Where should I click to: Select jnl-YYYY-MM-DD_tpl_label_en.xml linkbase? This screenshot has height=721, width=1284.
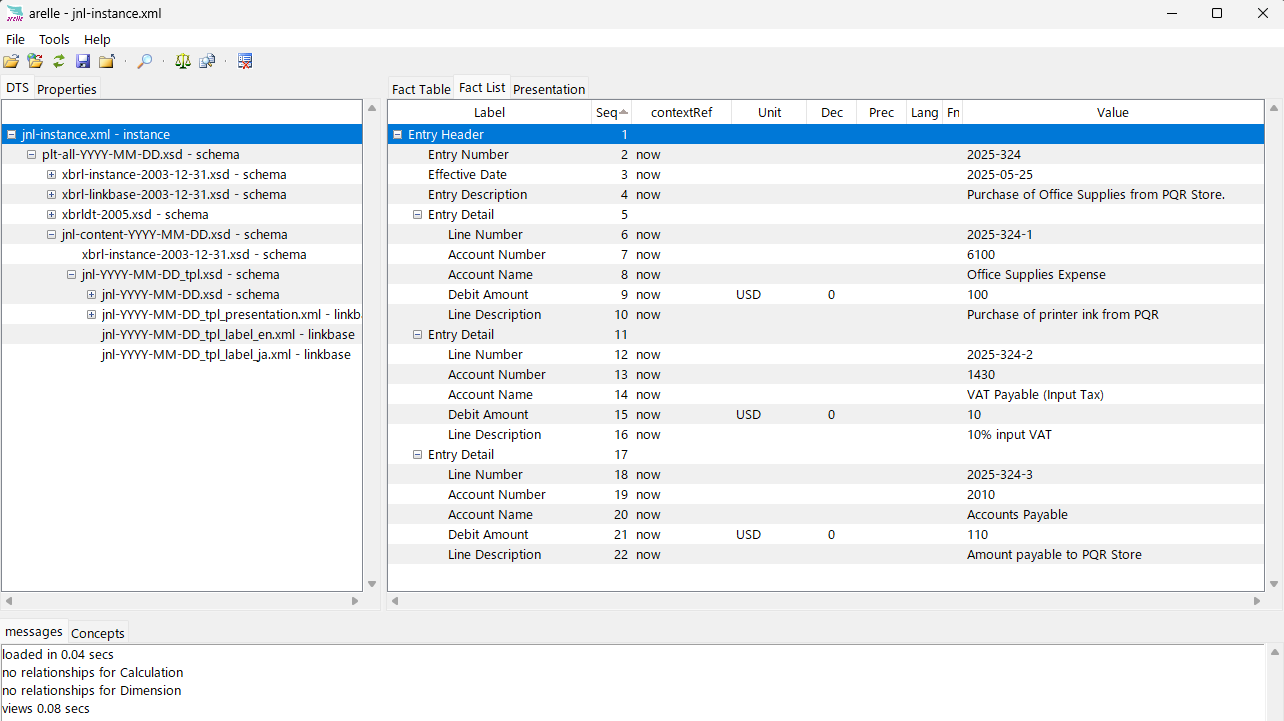click(x=228, y=334)
